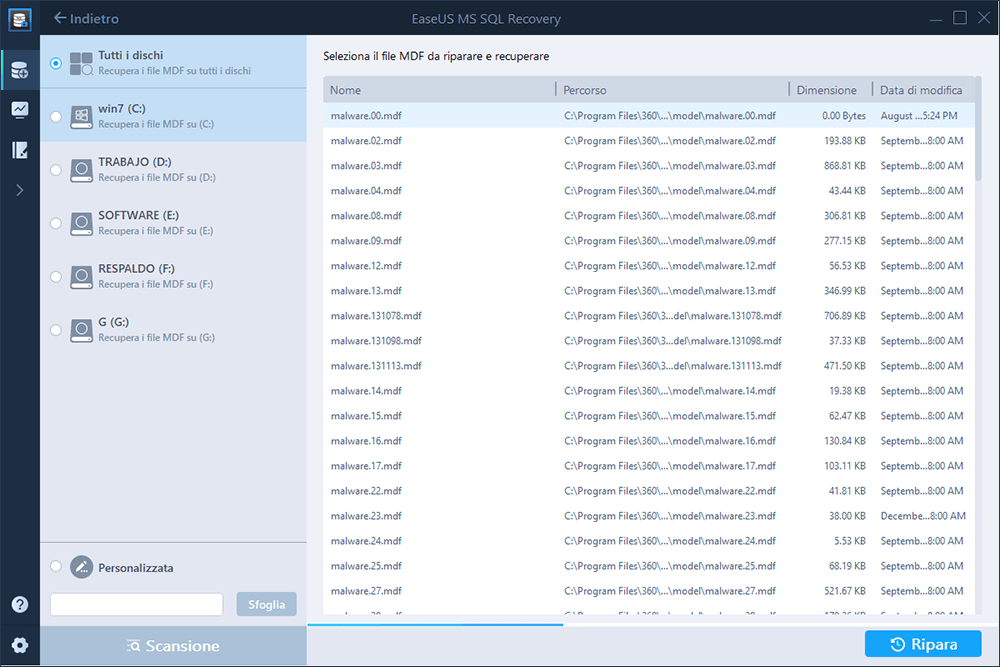Image resolution: width=1000 pixels, height=667 pixels.
Task: Click the 0.00 Bytes size cell
Action: click(x=844, y=115)
